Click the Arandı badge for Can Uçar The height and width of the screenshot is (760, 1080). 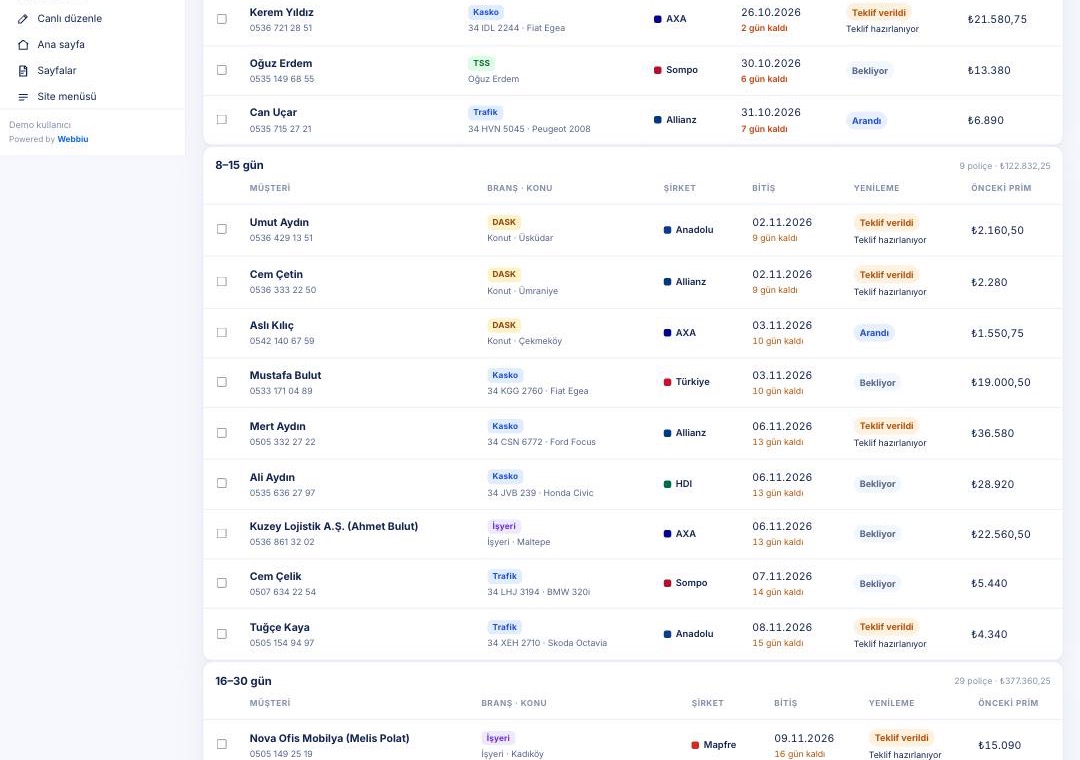tap(866, 121)
